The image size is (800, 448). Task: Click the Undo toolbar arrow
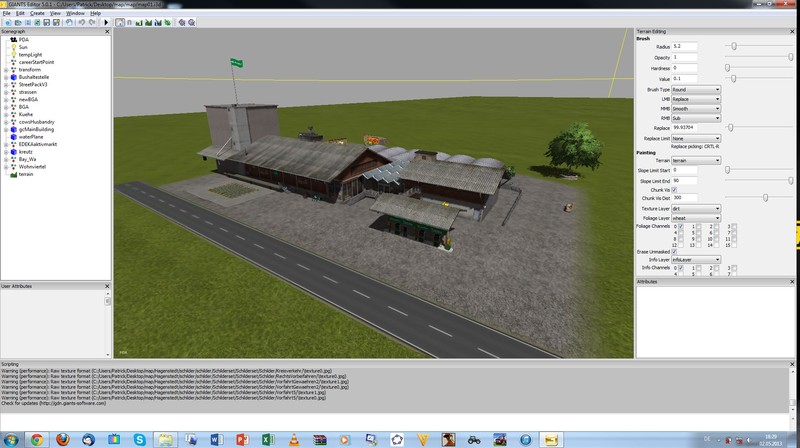[82, 22]
